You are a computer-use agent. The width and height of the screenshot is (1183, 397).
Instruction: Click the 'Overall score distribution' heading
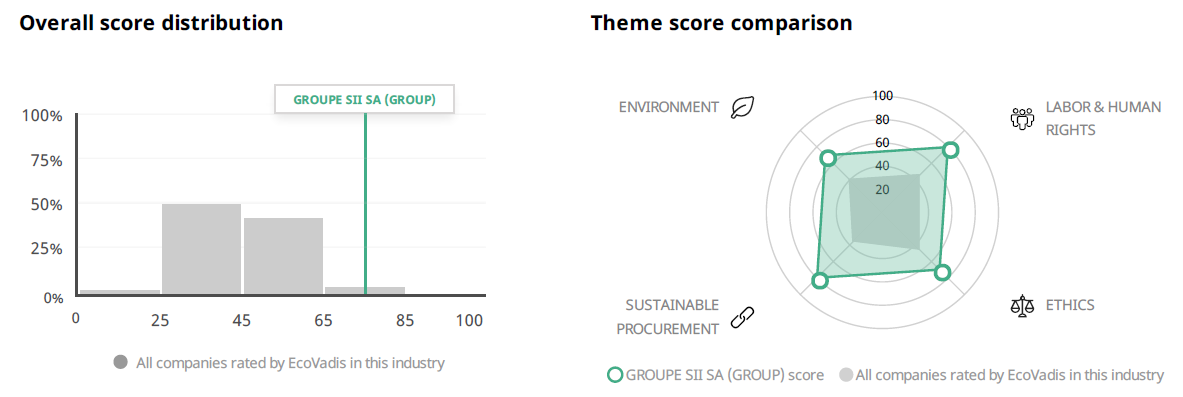pos(151,23)
